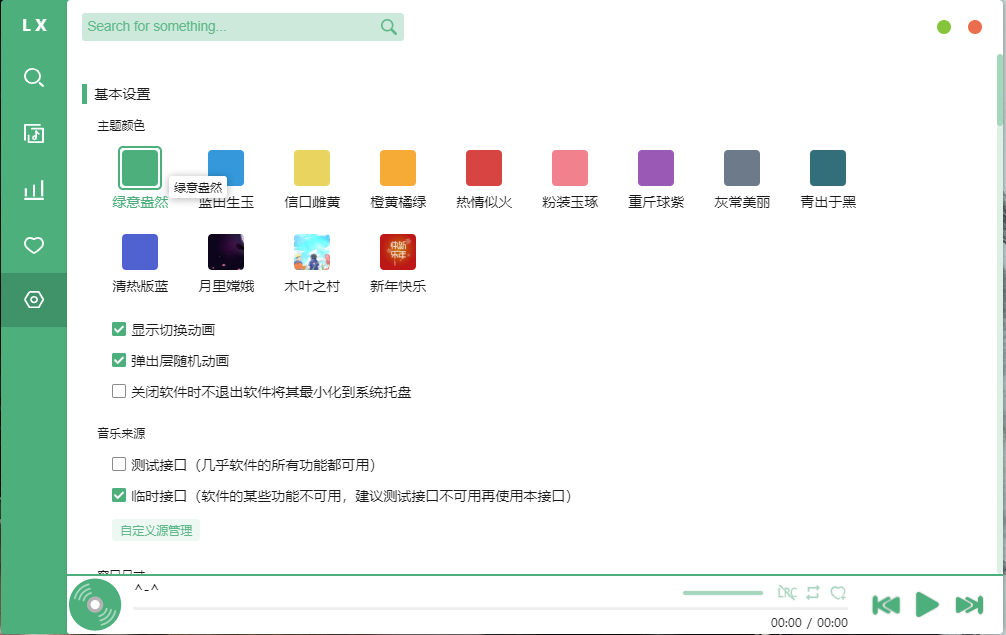
Task: Open settings via the sidebar gear icon
Action: [x=33, y=300]
